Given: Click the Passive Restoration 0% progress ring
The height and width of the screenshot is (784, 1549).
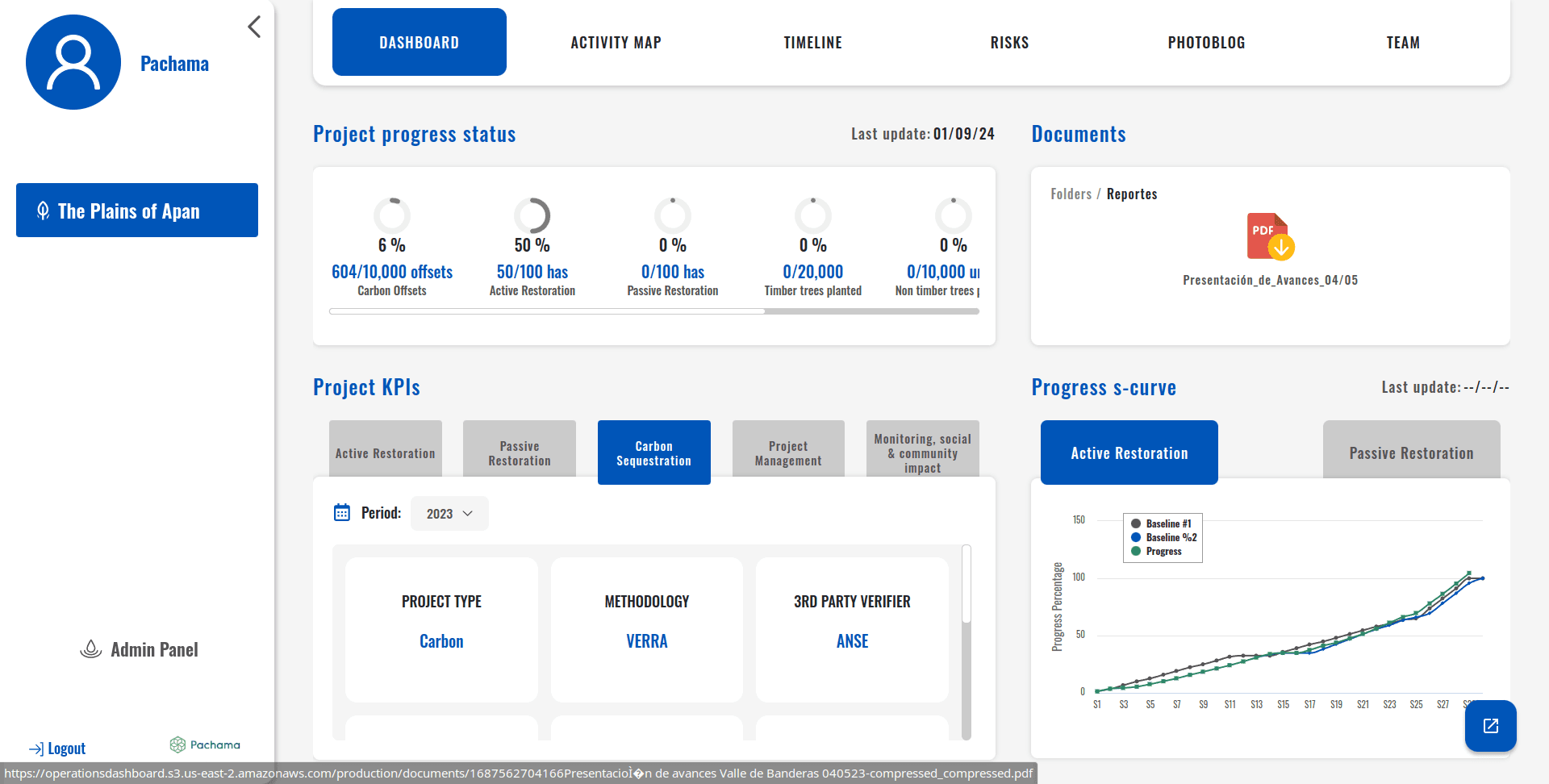Looking at the screenshot, I should pos(673,215).
